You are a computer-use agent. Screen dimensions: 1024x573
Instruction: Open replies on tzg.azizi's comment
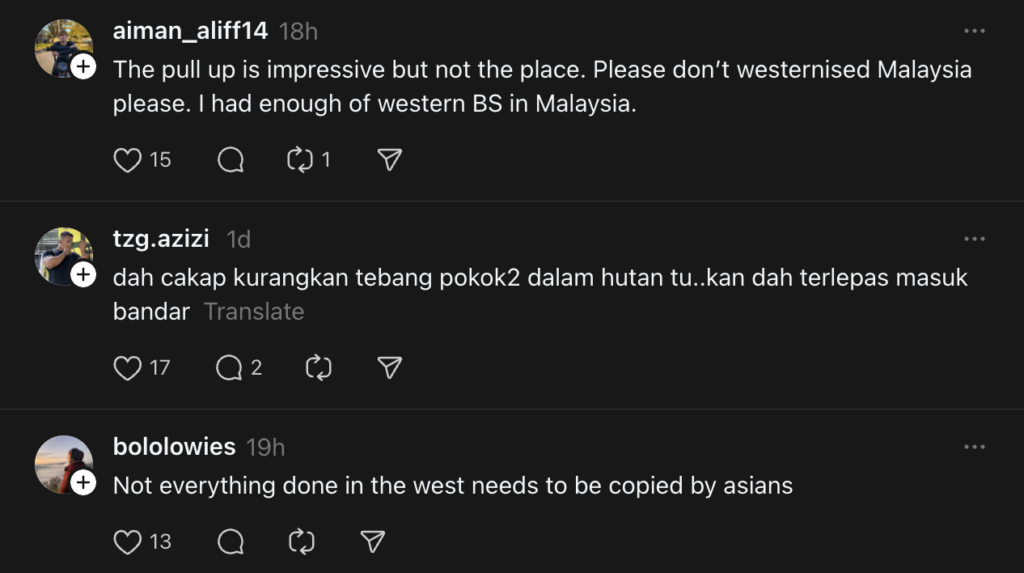pos(231,368)
